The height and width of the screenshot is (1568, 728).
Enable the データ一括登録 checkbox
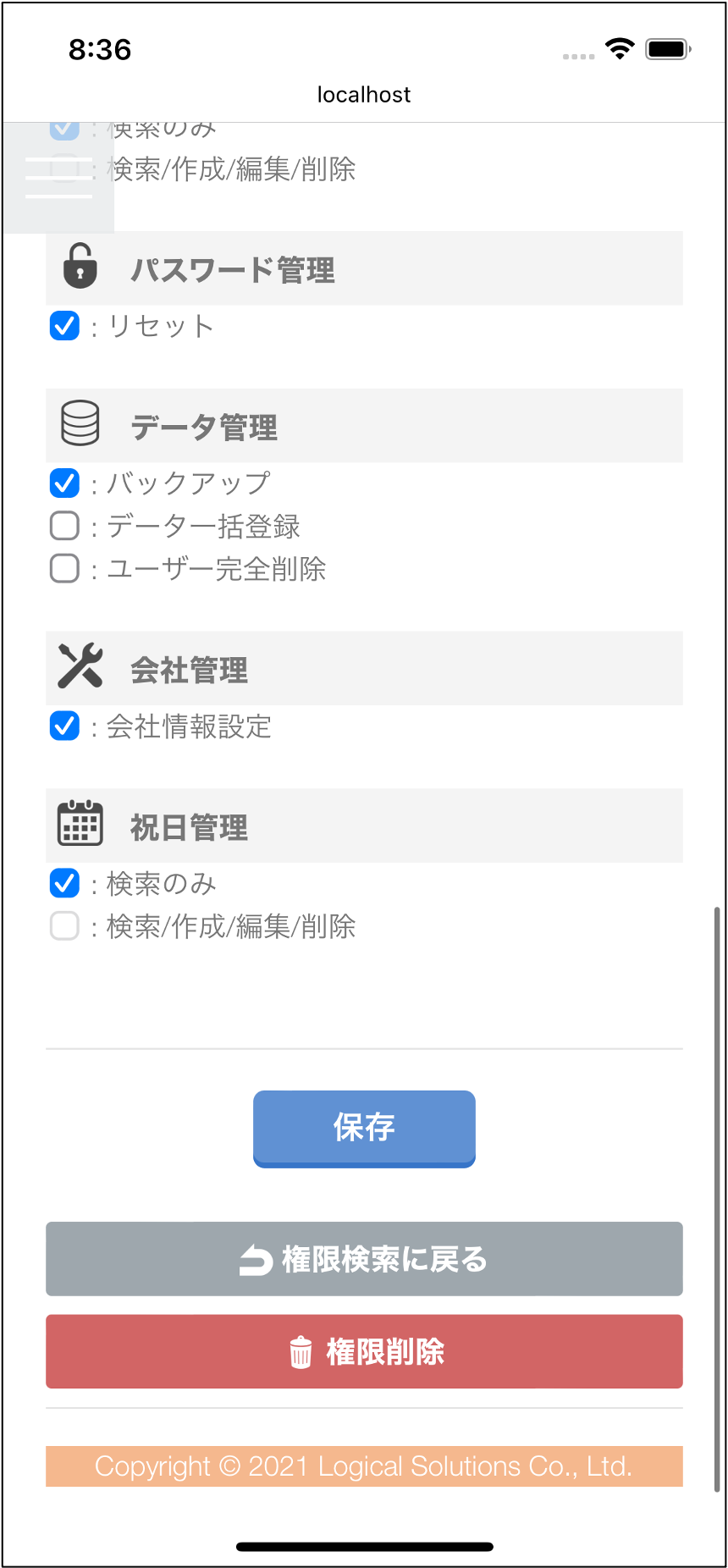coord(65,526)
